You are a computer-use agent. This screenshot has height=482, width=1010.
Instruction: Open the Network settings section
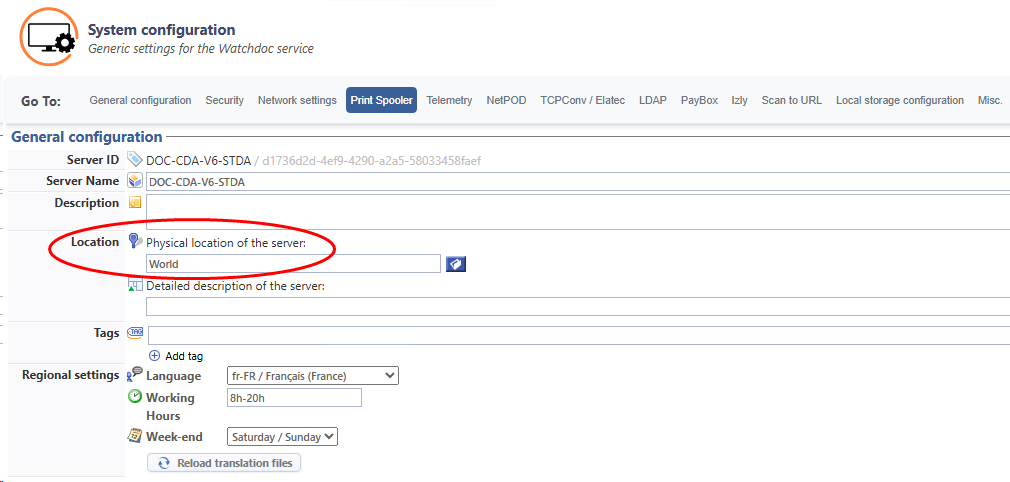coord(297,100)
